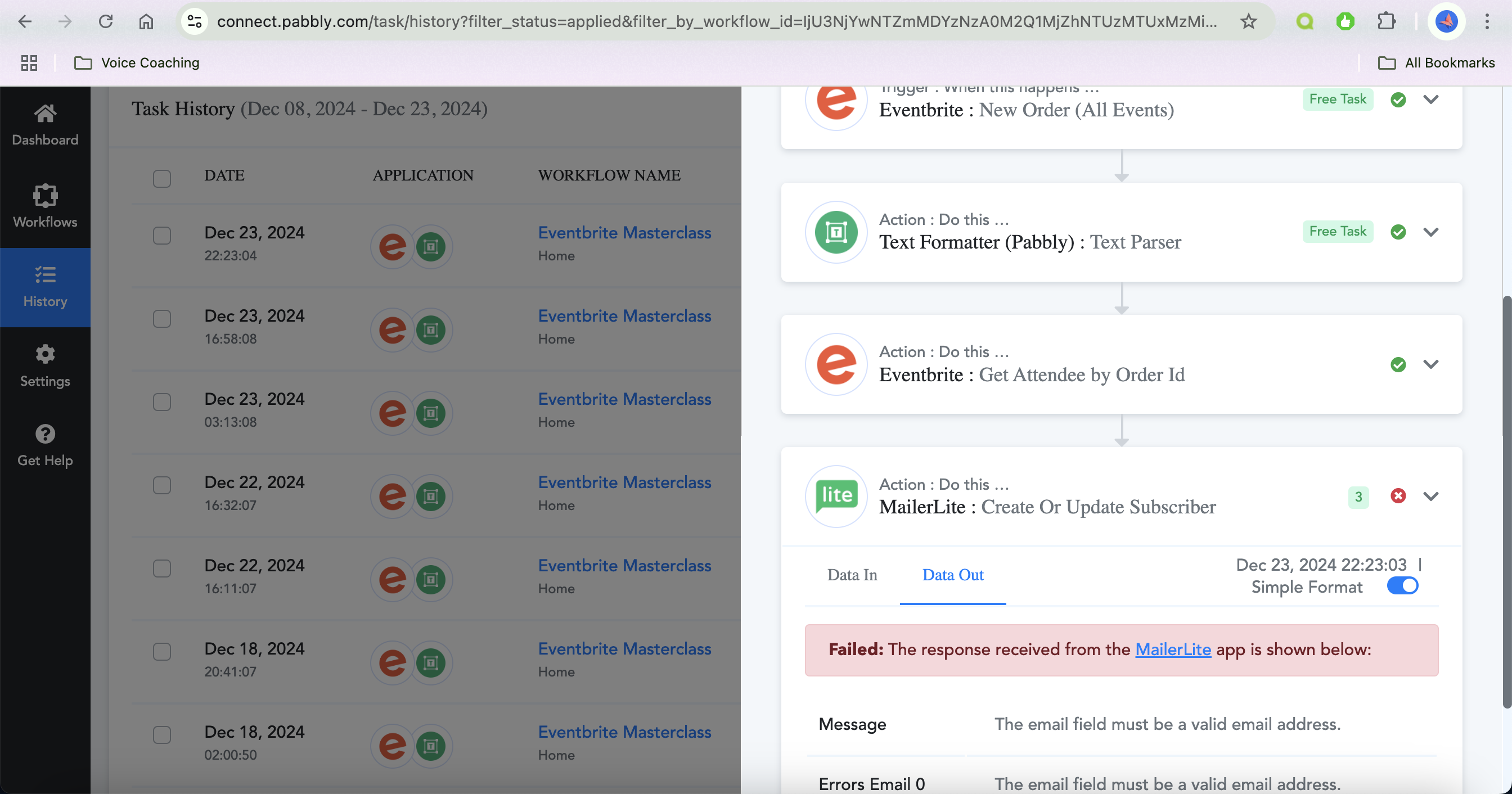Viewport: 1512px width, 794px height.
Task: Tick the select-all checkbox in table header
Action: pyautogui.click(x=162, y=178)
